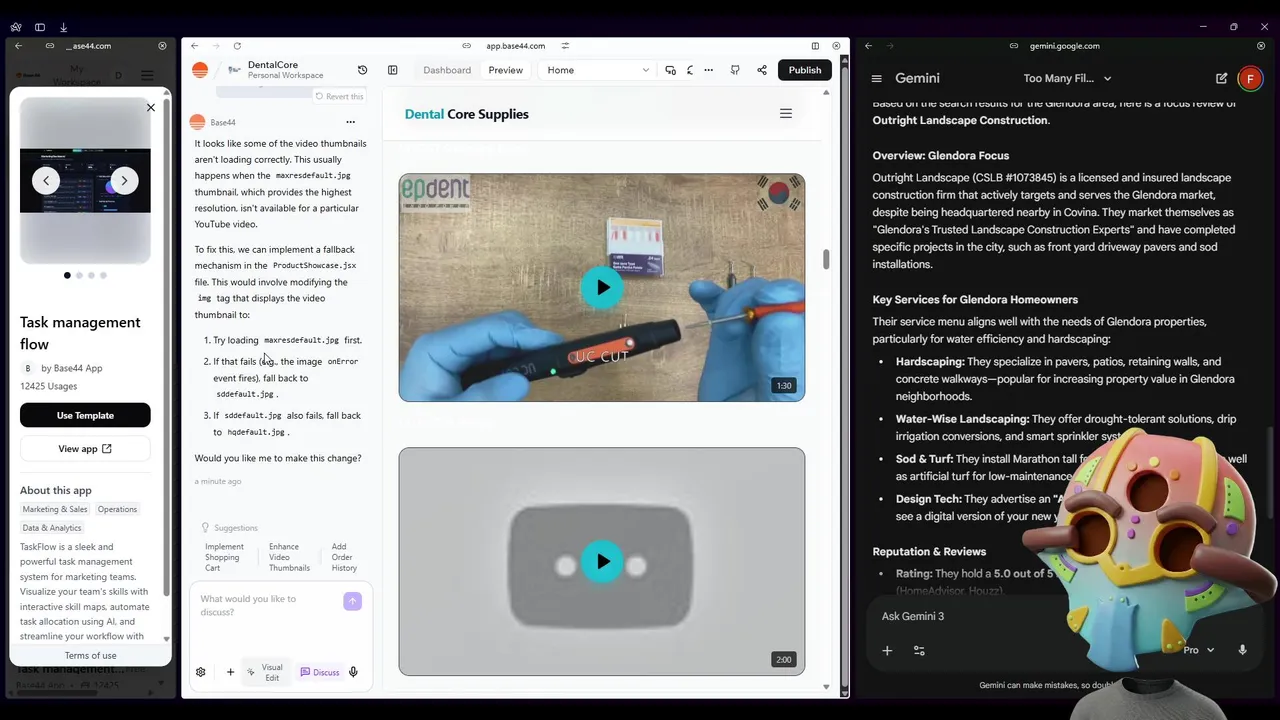Open the GitHub integration icon

pos(735,70)
